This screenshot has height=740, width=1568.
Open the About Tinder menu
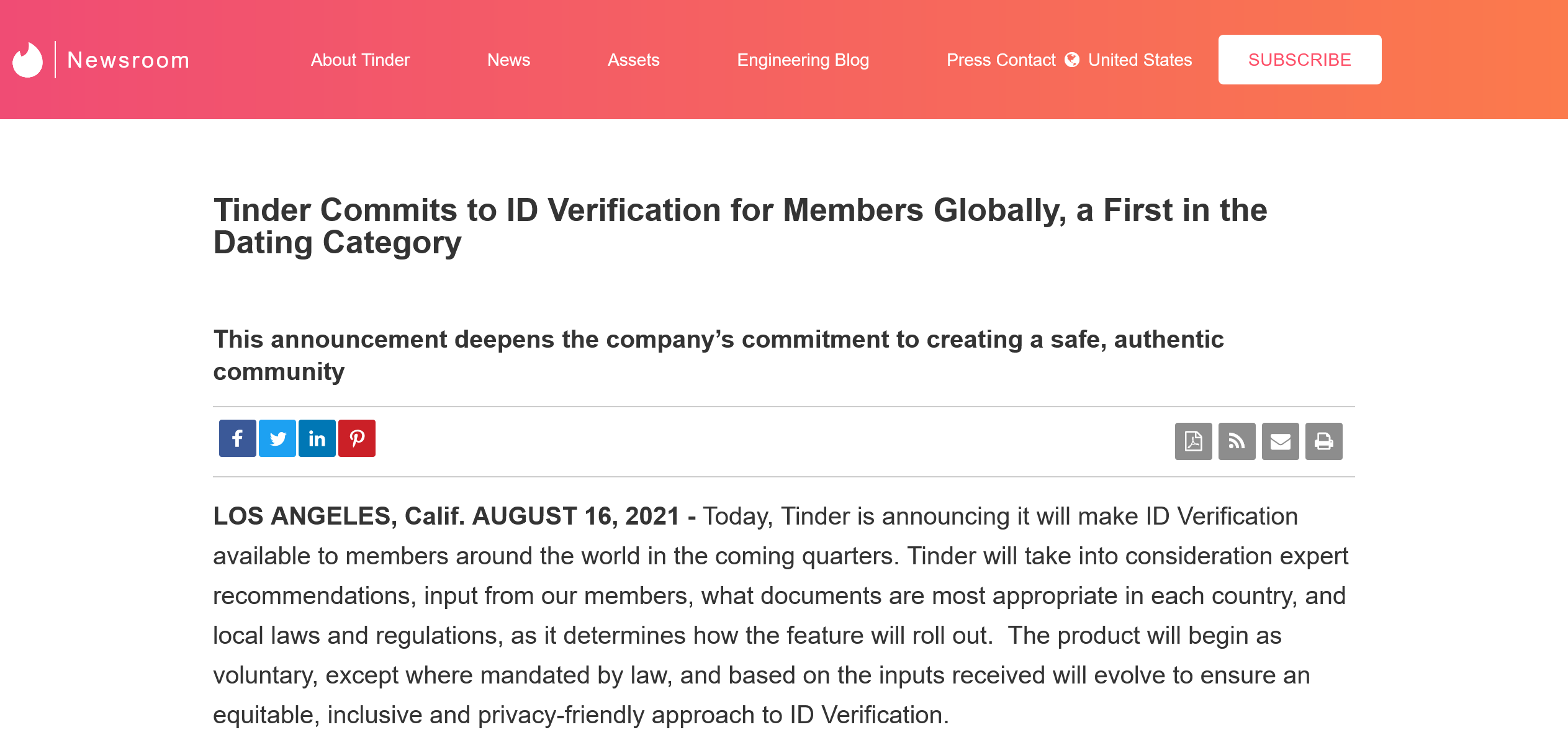coord(360,60)
